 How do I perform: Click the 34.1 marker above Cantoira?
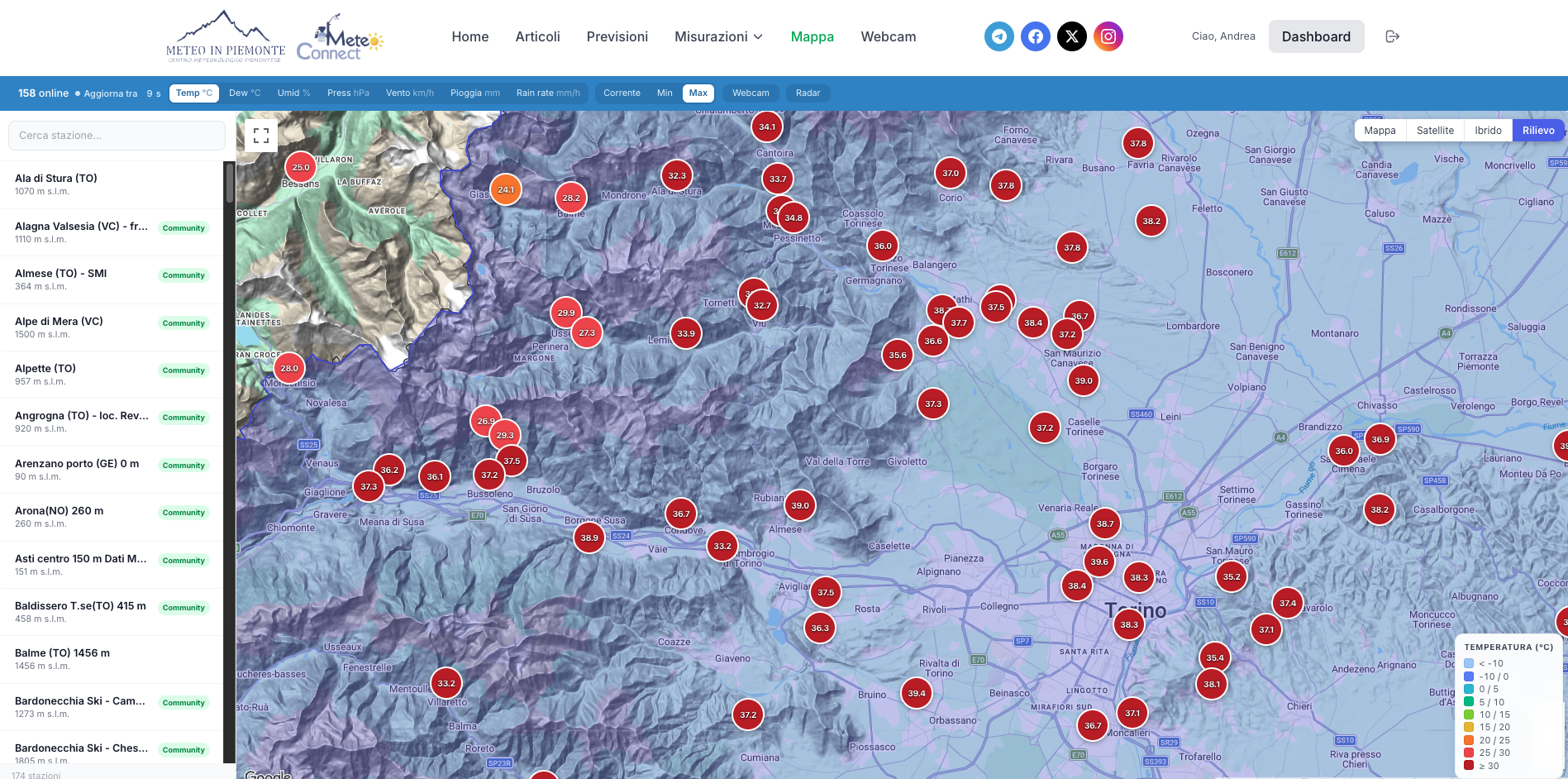tap(767, 127)
